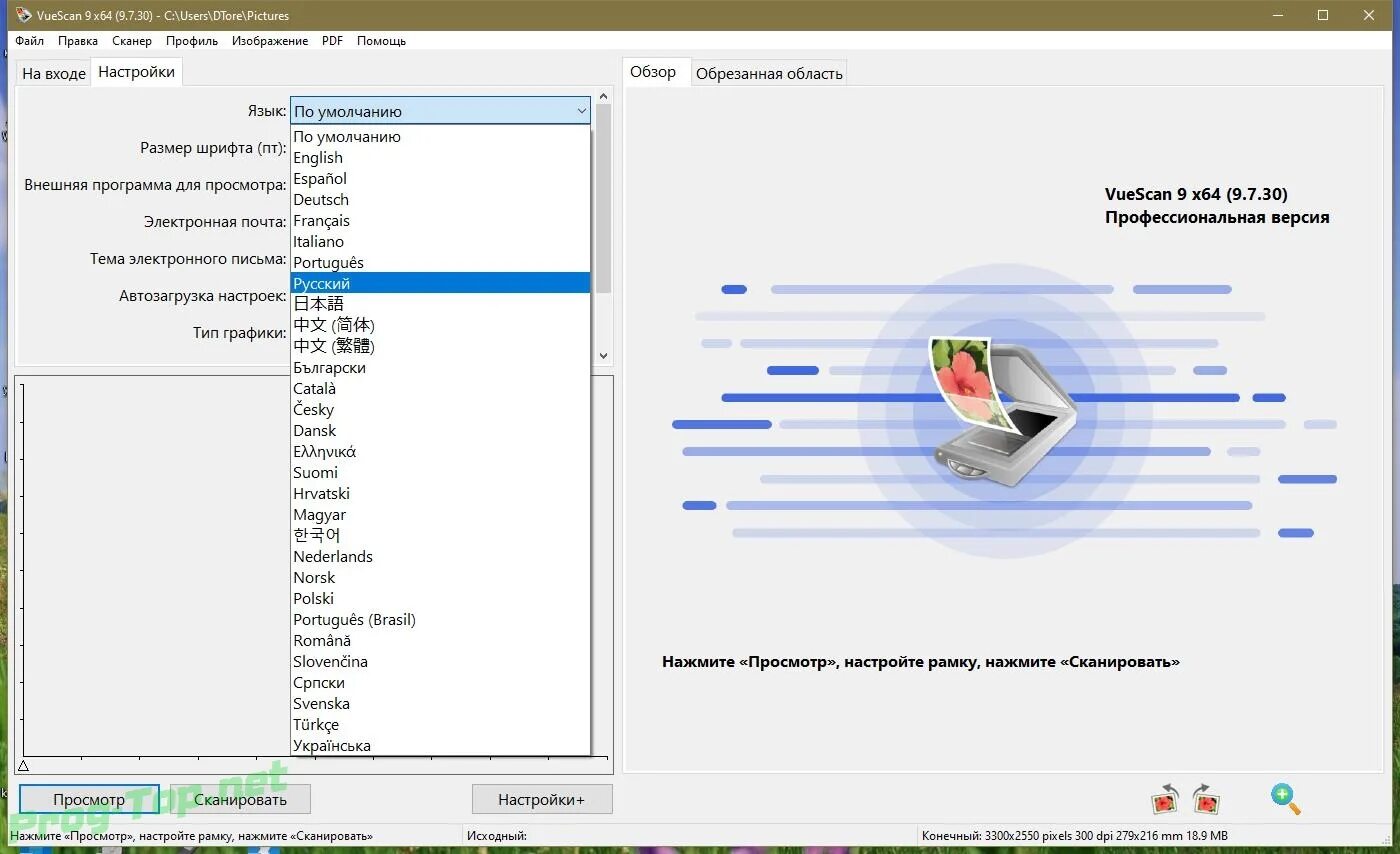Select Български from the language list
The width and height of the screenshot is (1400, 854).
coord(440,367)
